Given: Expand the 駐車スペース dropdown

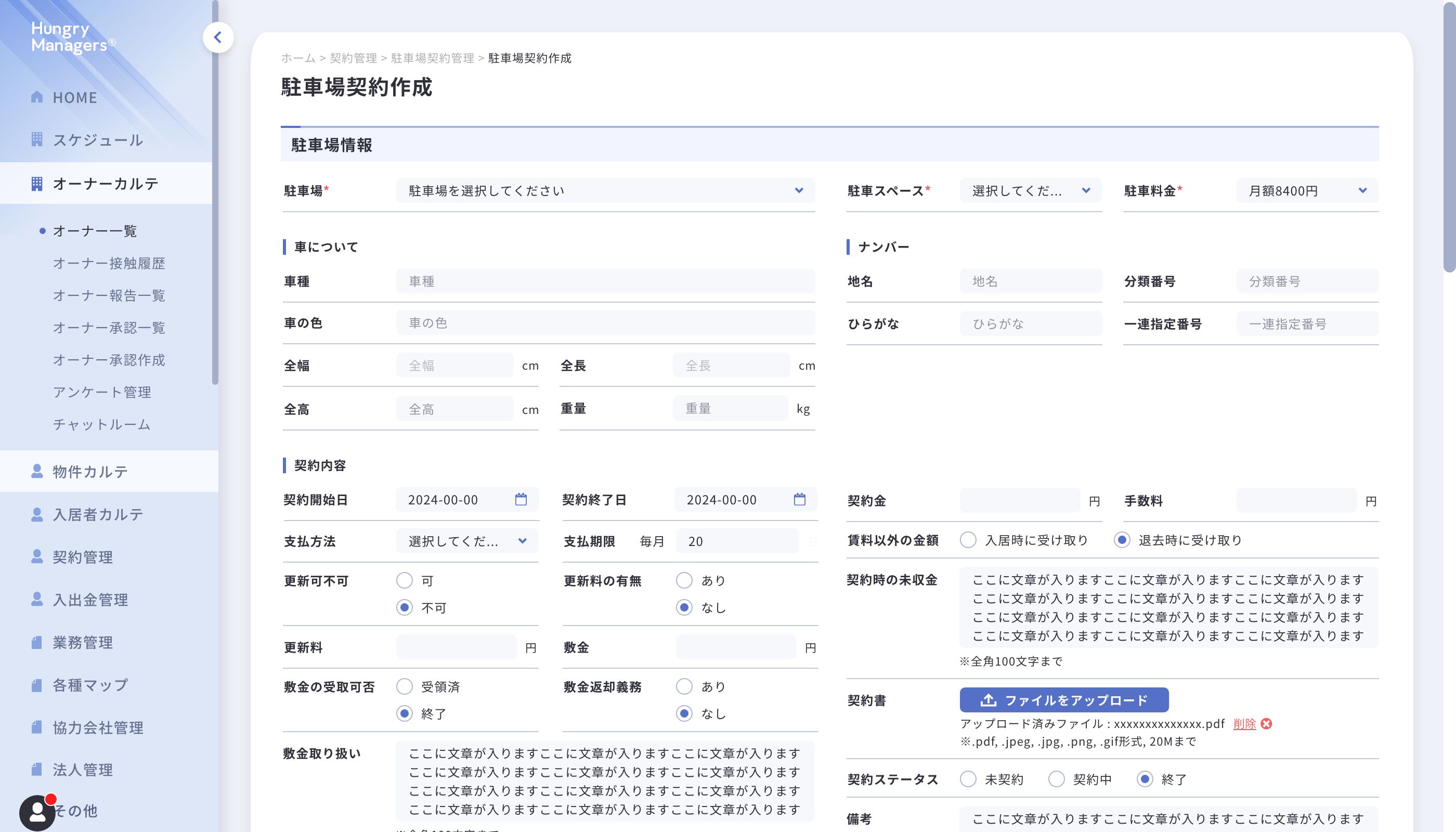Looking at the screenshot, I should pyautogui.click(x=1030, y=191).
